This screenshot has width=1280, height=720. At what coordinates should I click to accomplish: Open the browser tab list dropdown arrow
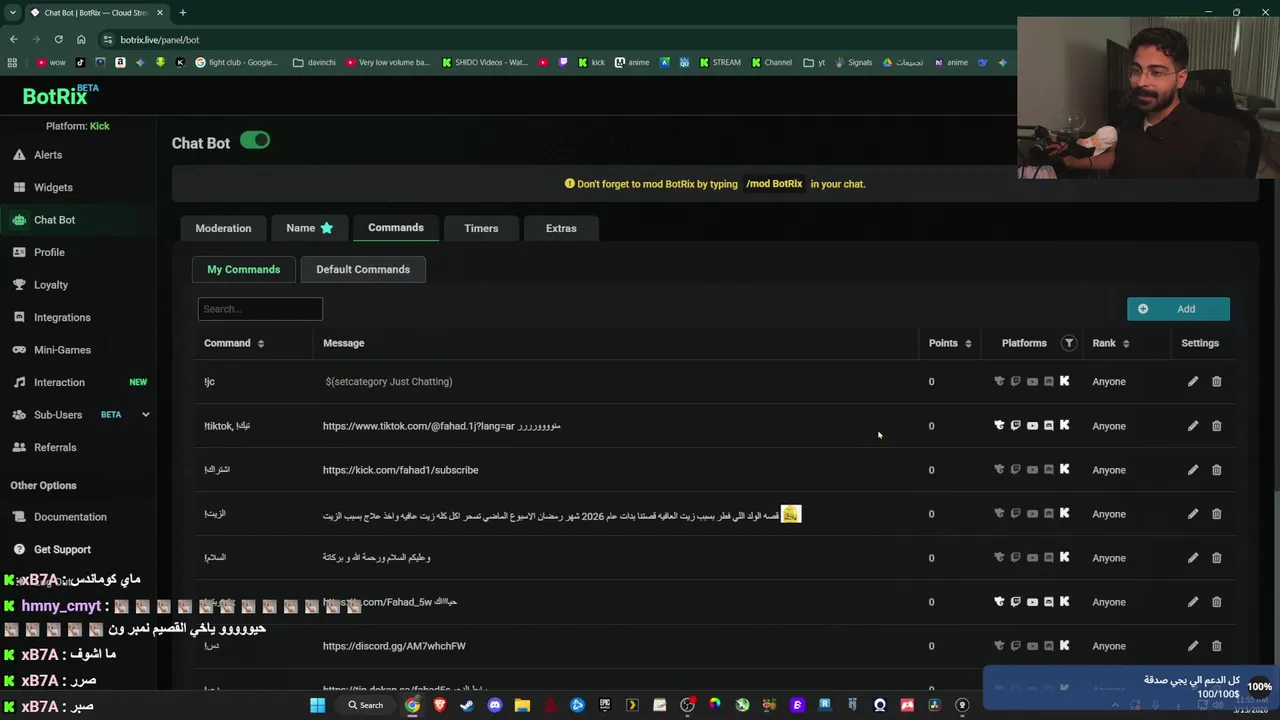13,13
